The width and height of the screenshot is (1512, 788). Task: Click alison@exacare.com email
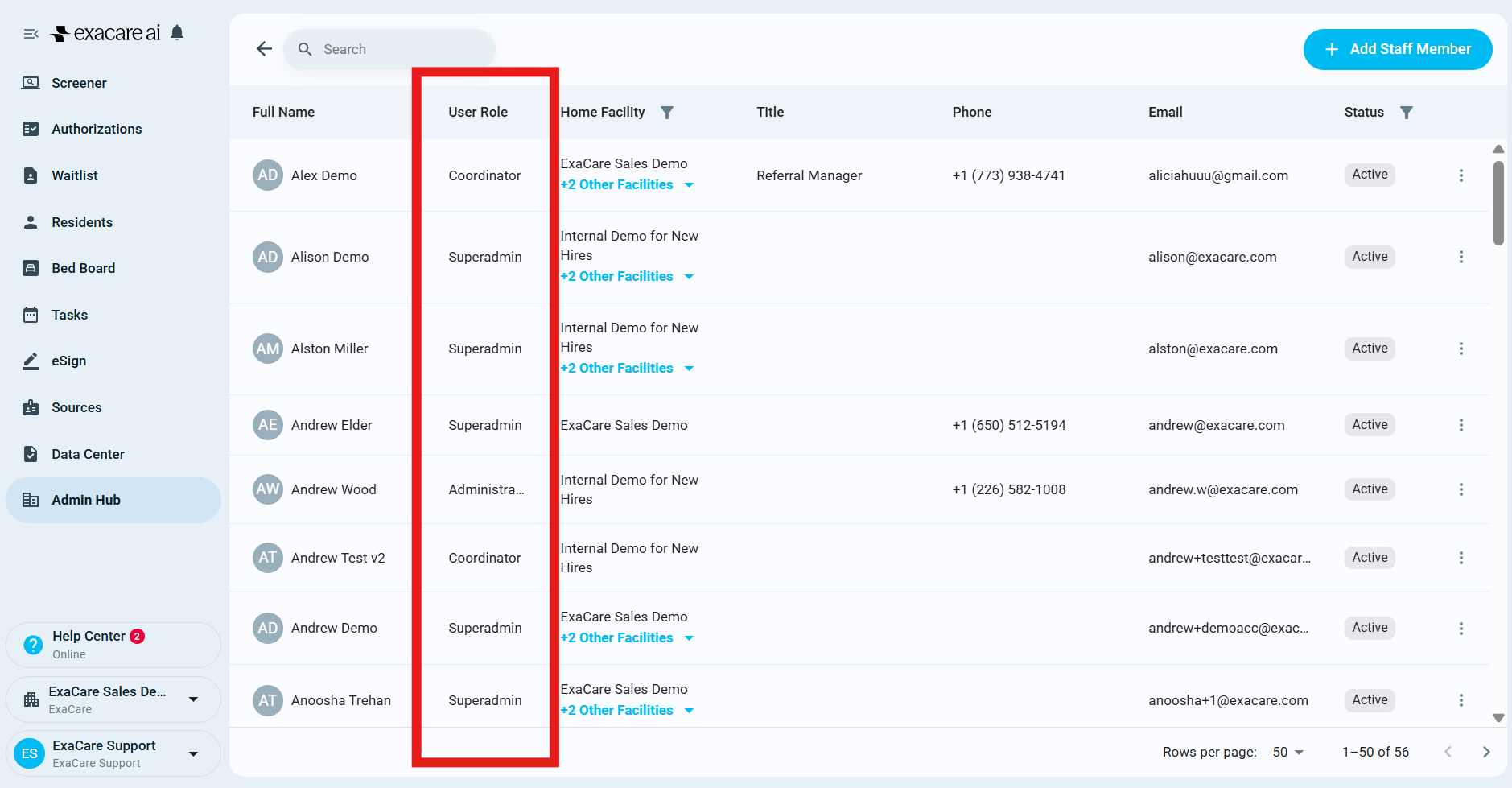(1213, 257)
